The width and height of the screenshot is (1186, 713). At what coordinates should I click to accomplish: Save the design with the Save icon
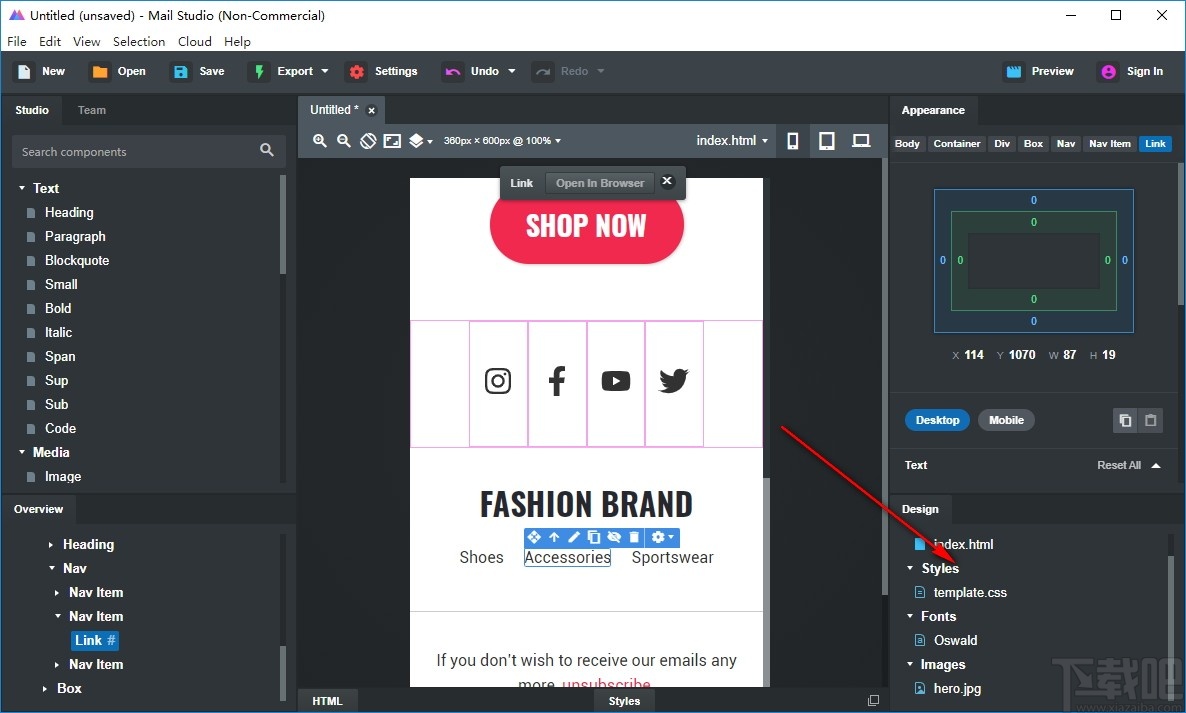click(181, 71)
